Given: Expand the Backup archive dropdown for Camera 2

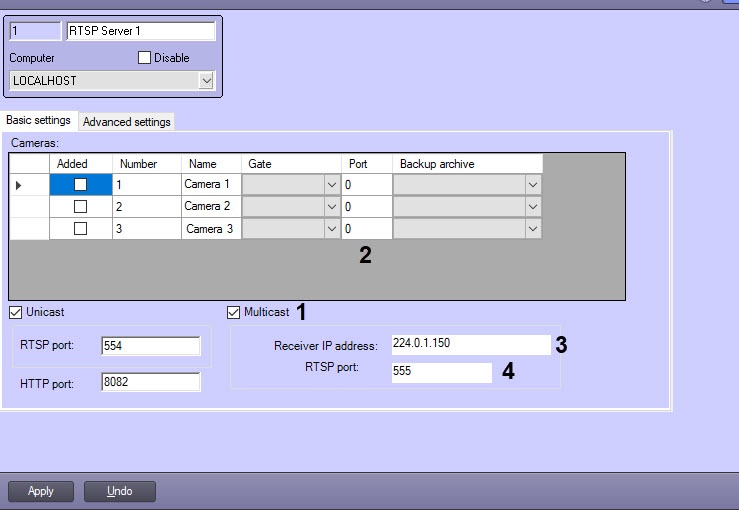Looking at the screenshot, I should coord(533,207).
